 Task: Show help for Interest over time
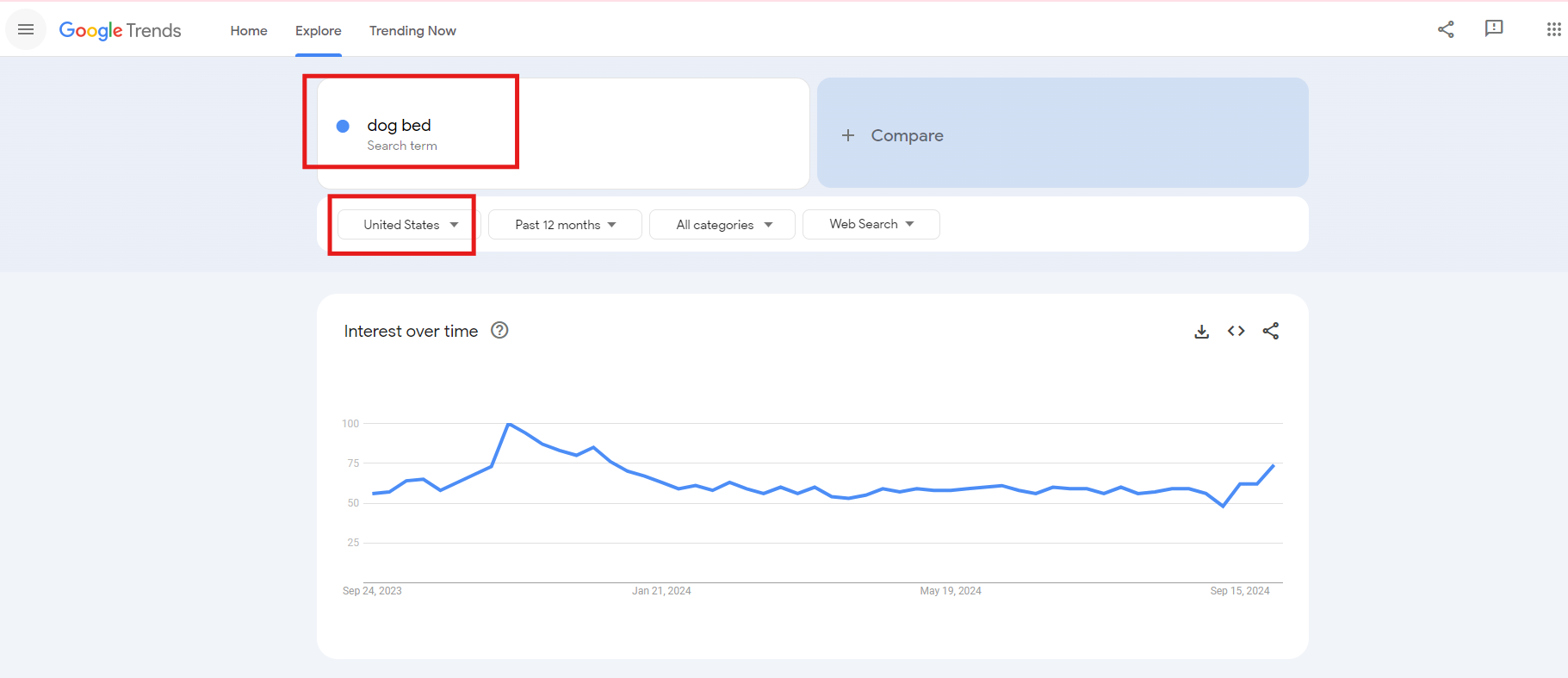(499, 330)
